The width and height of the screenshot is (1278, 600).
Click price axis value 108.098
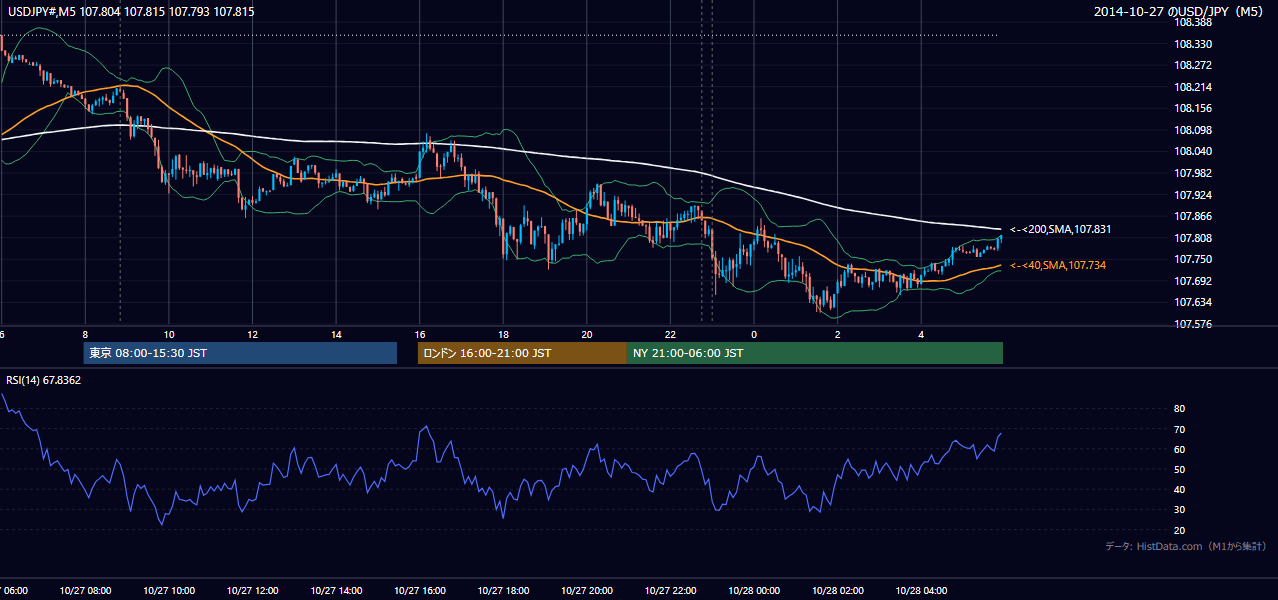click(x=1193, y=130)
